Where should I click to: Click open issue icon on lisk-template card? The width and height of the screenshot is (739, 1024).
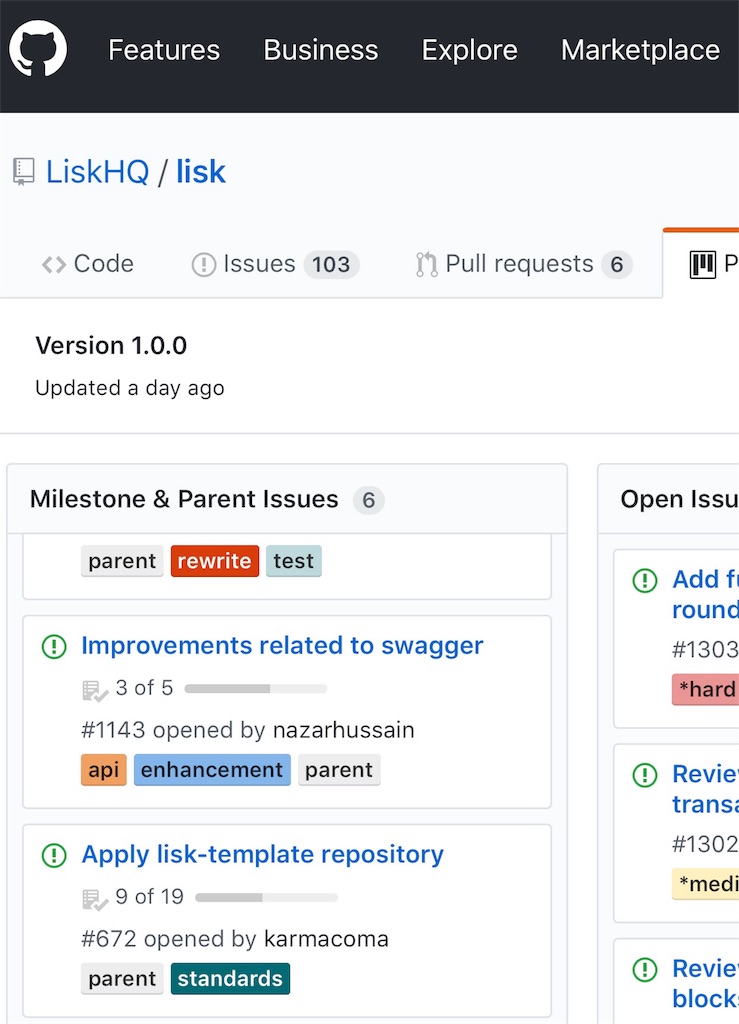click(54, 856)
